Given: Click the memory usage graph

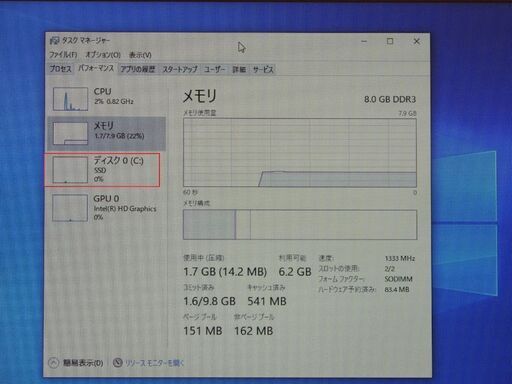Looking at the screenshot, I should [300, 153].
